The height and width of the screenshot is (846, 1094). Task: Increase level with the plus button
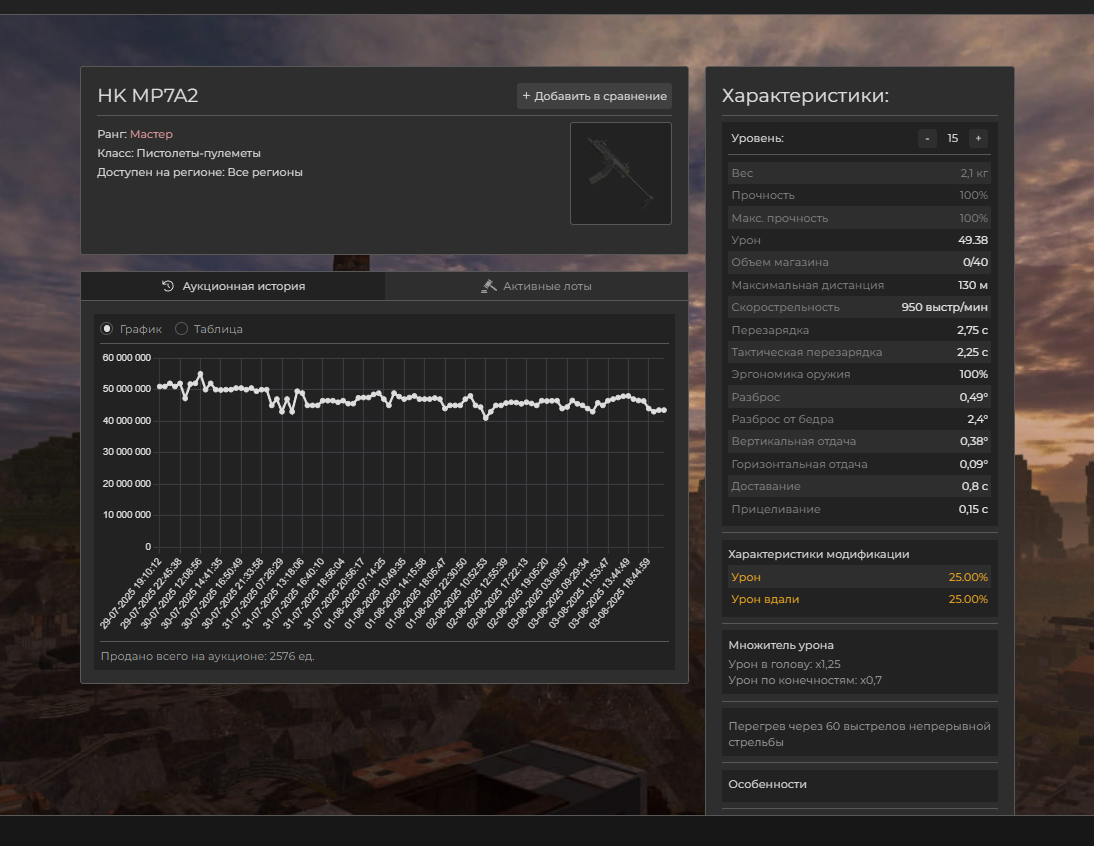click(978, 138)
